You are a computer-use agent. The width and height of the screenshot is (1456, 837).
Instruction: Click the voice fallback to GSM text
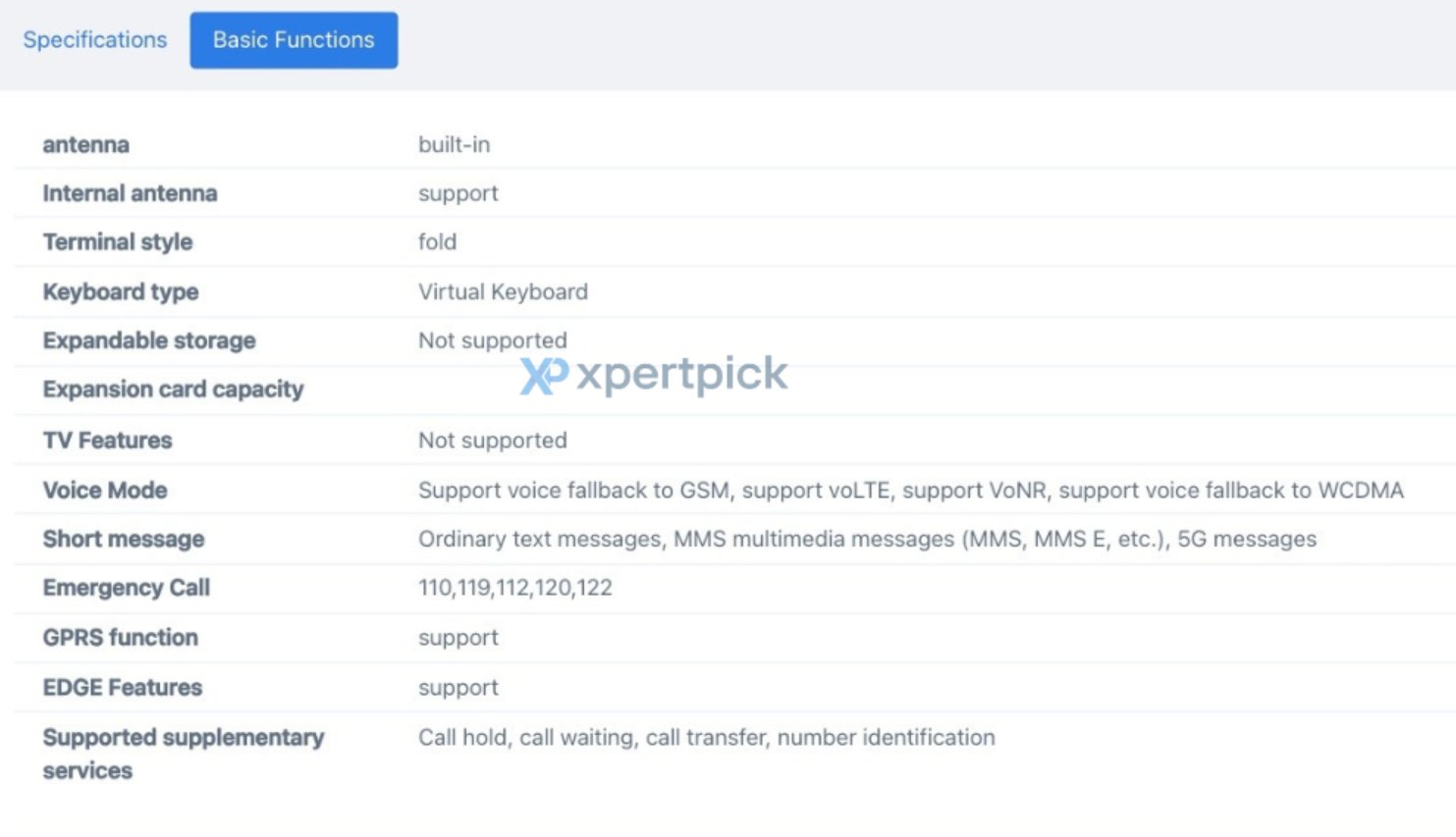click(574, 490)
